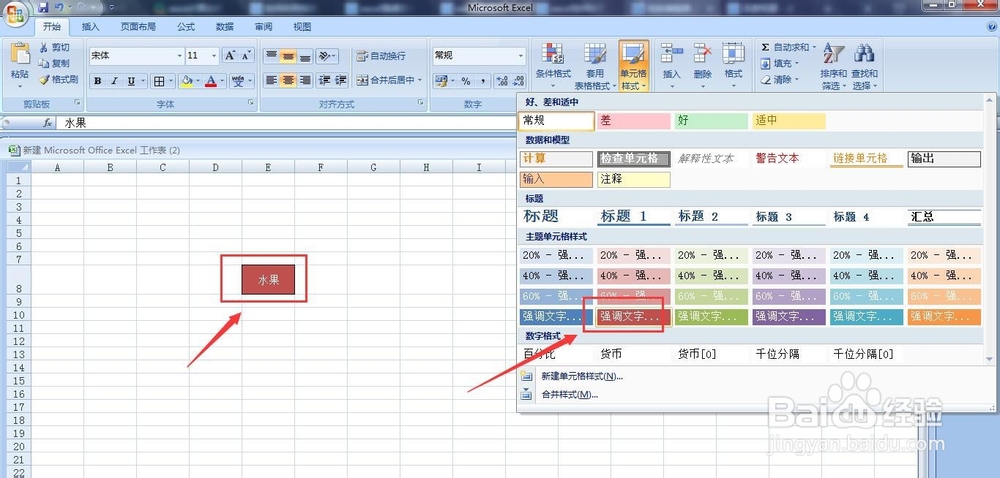Open the font size 11 dropdown
The image size is (1000, 478).
click(214, 56)
